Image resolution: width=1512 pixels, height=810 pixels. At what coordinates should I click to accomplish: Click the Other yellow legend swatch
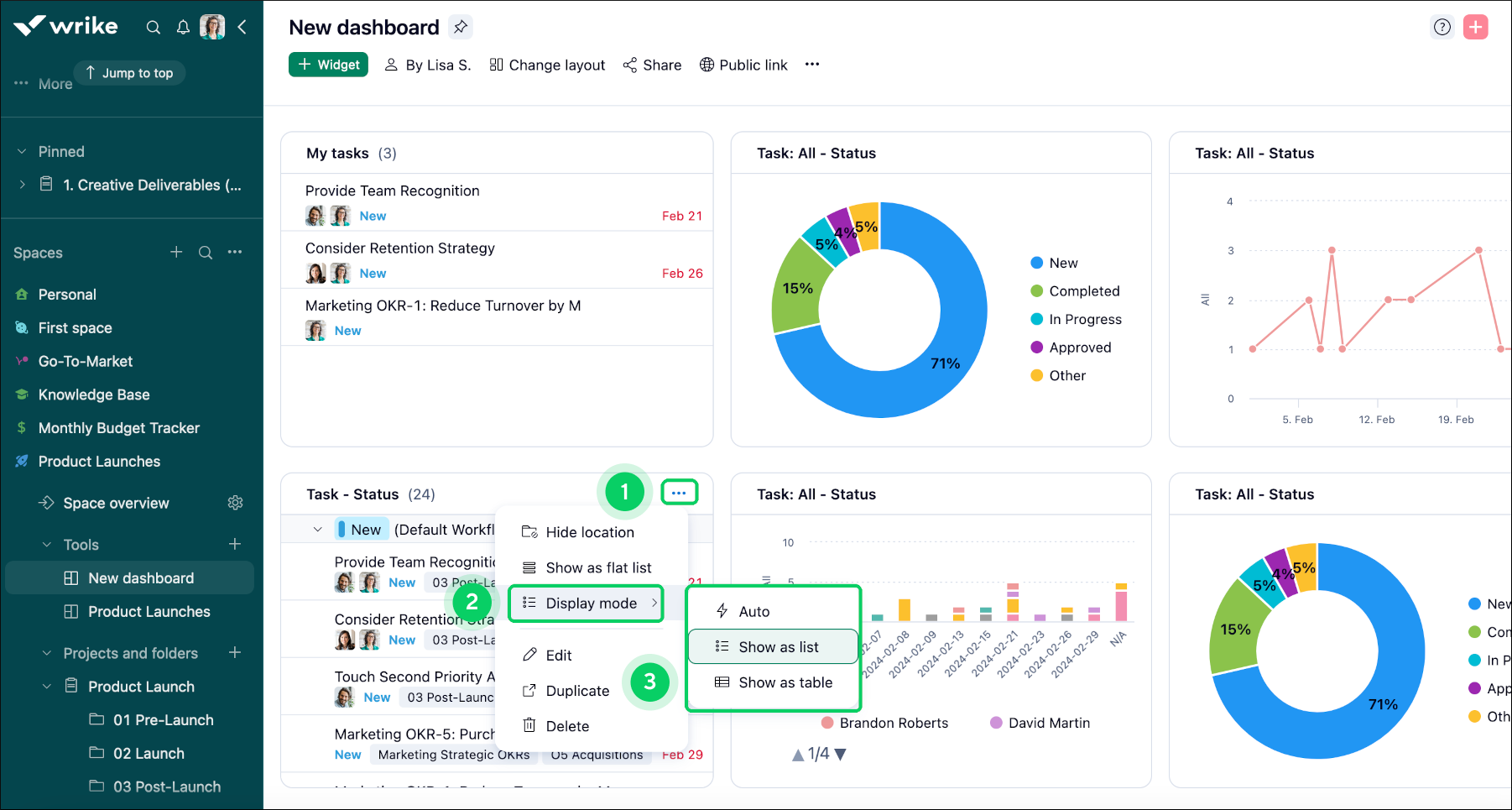coord(1037,375)
